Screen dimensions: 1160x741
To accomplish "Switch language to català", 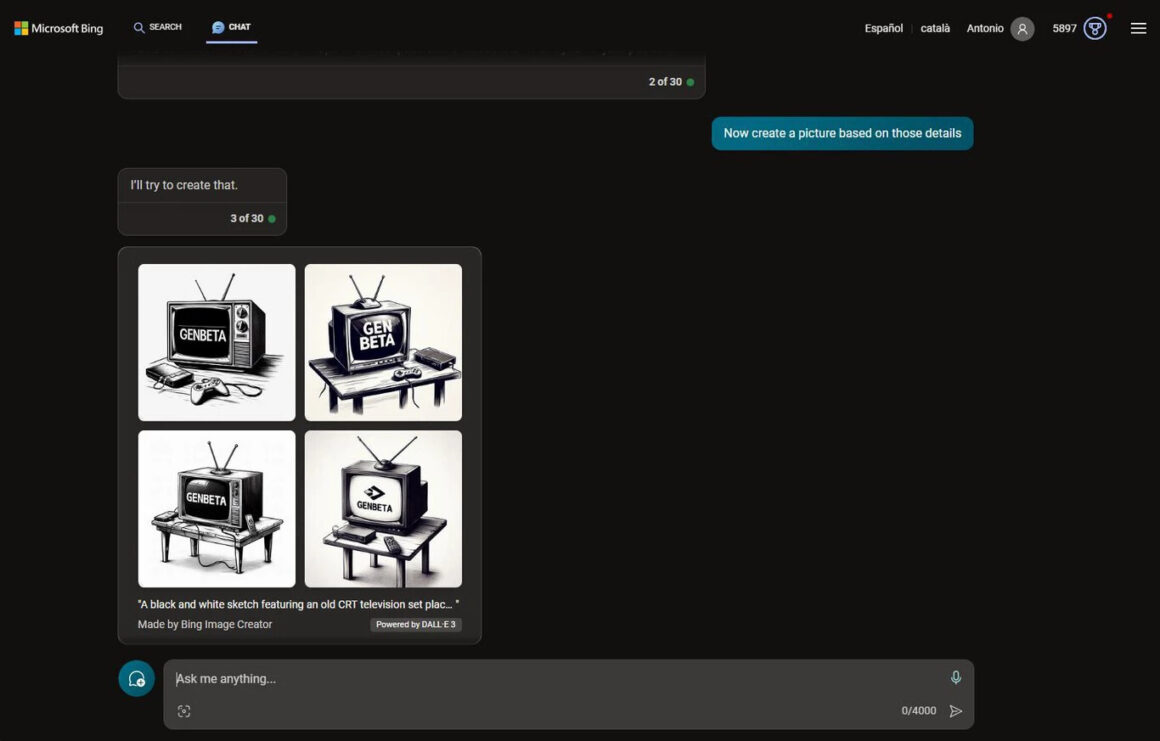I will 935,29.
